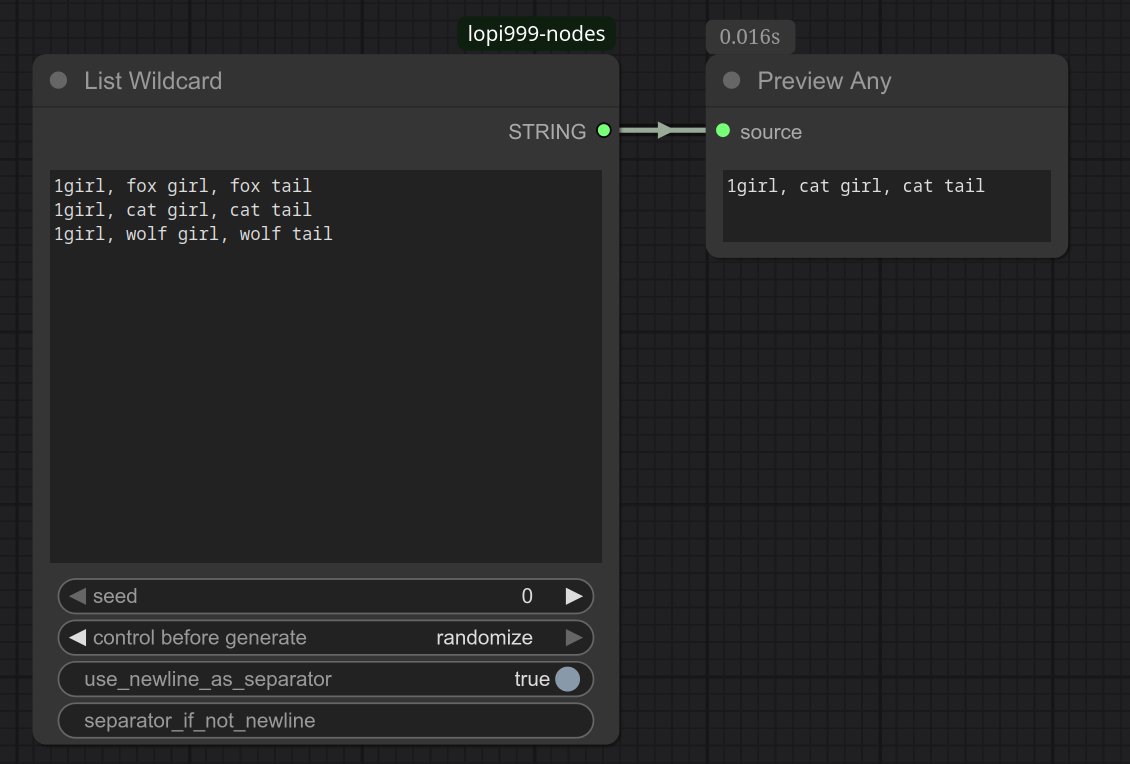Click the STRING output socket
The width and height of the screenshot is (1130, 764).
(x=604, y=130)
